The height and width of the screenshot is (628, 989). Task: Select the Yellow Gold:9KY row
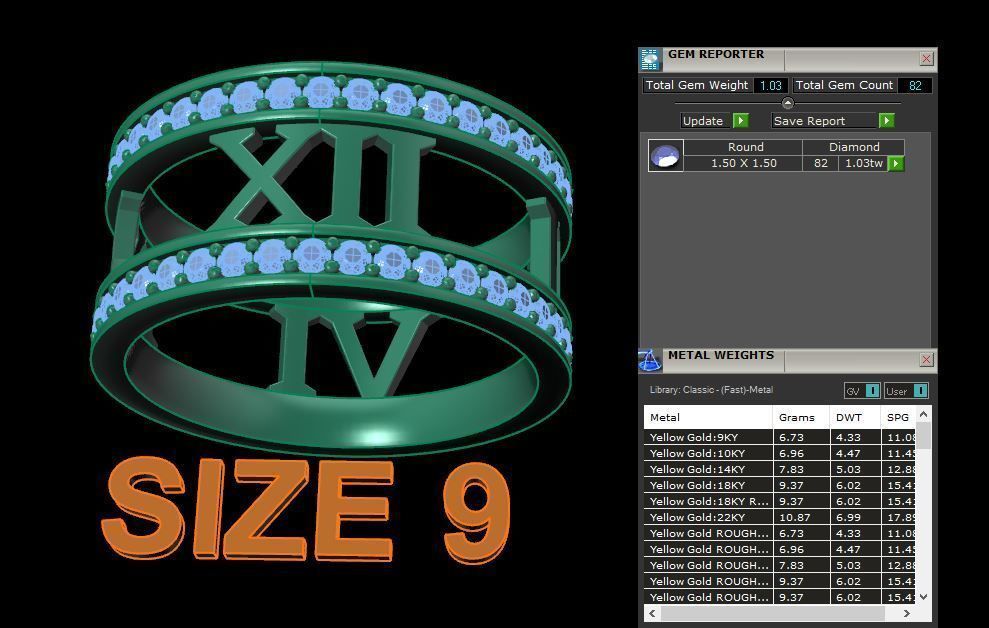coord(780,437)
